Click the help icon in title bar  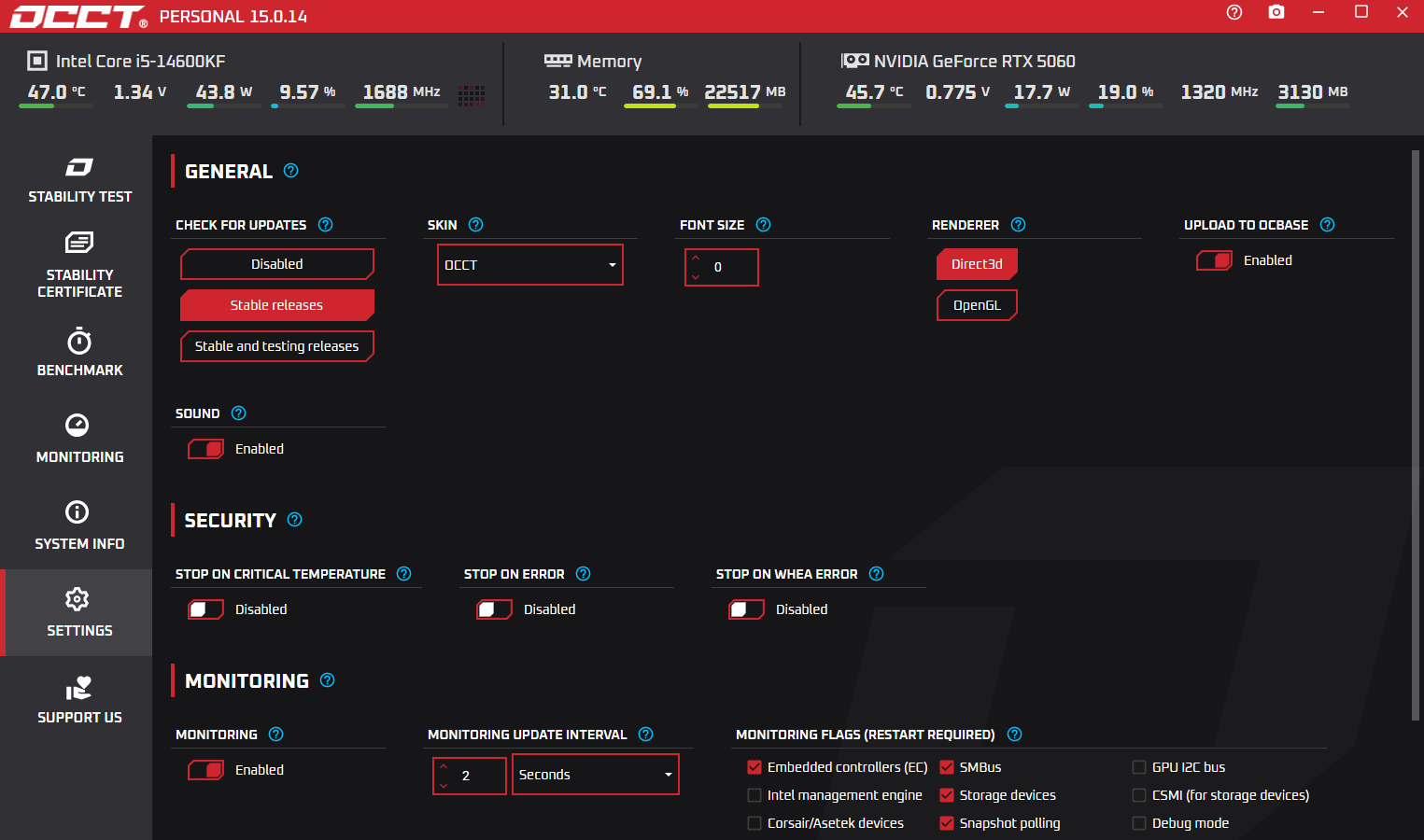1234,12
